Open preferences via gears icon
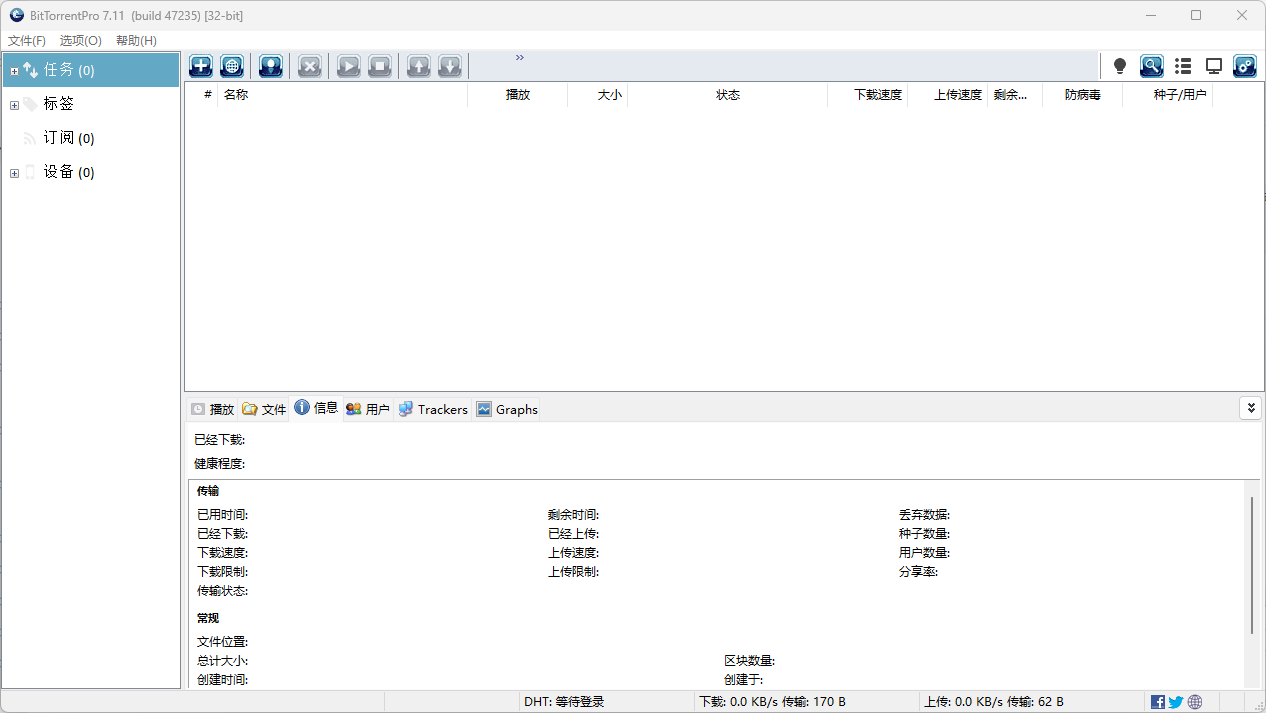1266x713 pixels. [1245, 65]
